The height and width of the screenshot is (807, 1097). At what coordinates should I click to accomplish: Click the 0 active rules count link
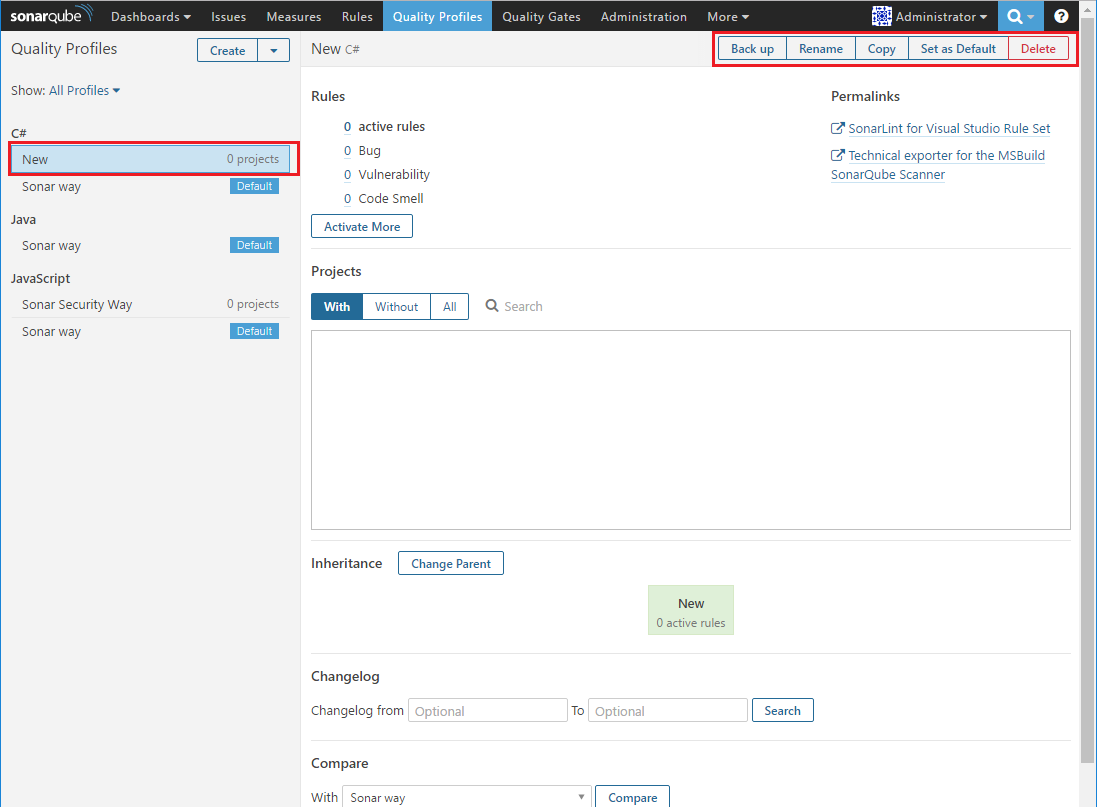(347, 127)
